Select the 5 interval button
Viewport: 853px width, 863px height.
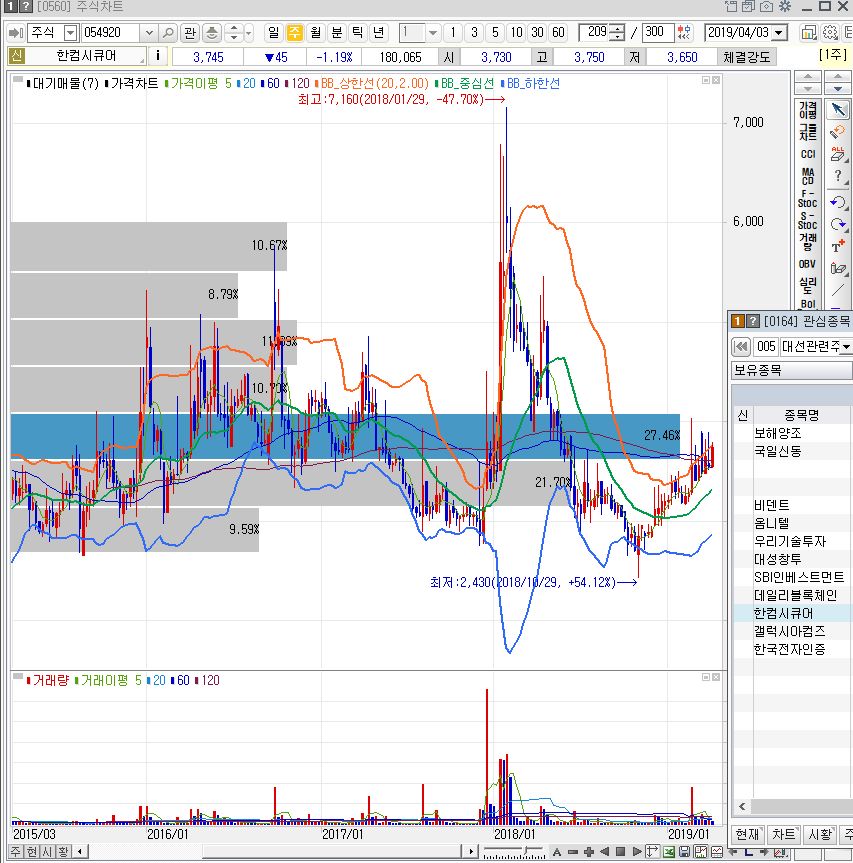(495, 33)
